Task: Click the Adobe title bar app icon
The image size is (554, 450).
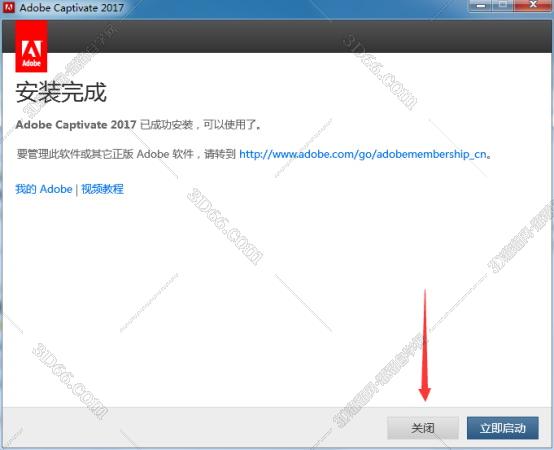Action: [8, 7]
